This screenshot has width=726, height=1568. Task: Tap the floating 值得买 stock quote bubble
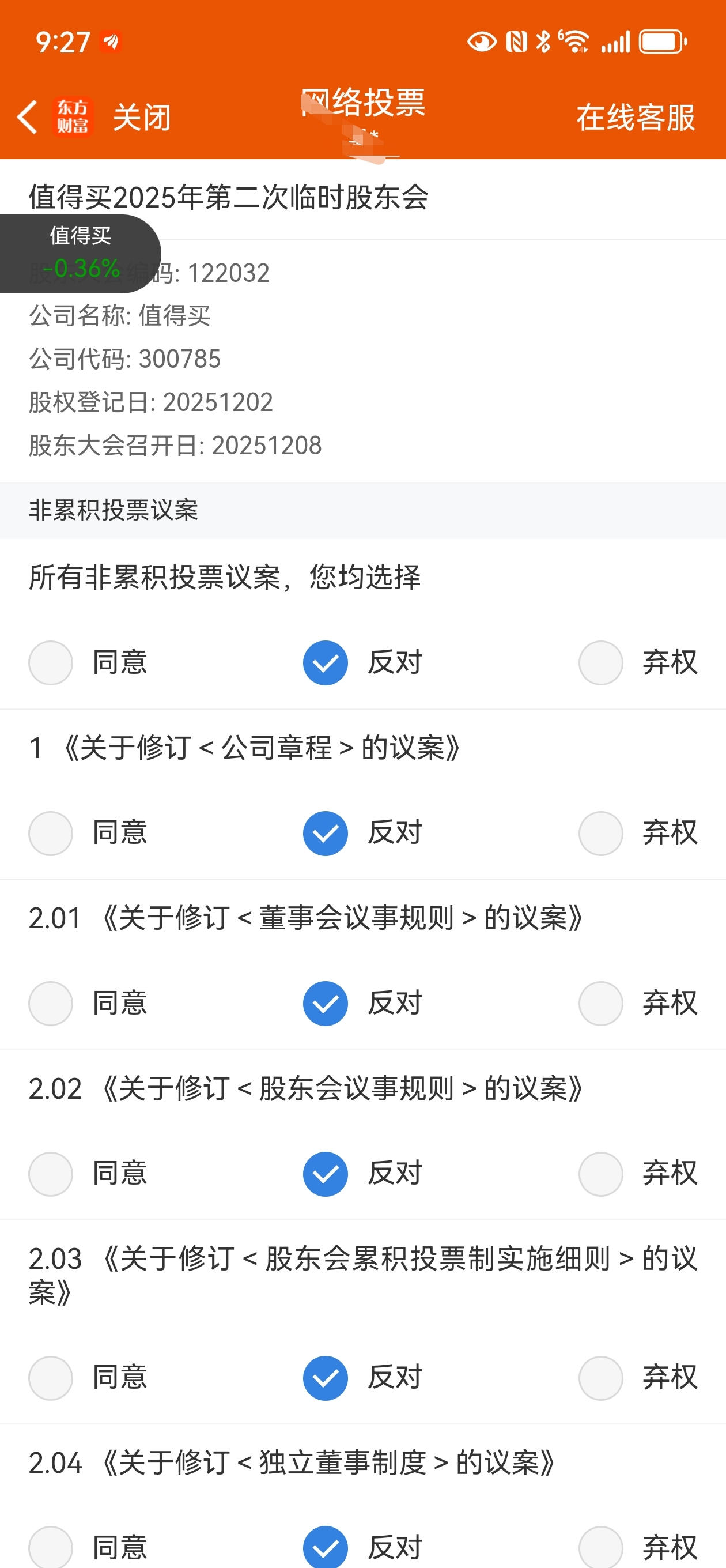[80, 253]
